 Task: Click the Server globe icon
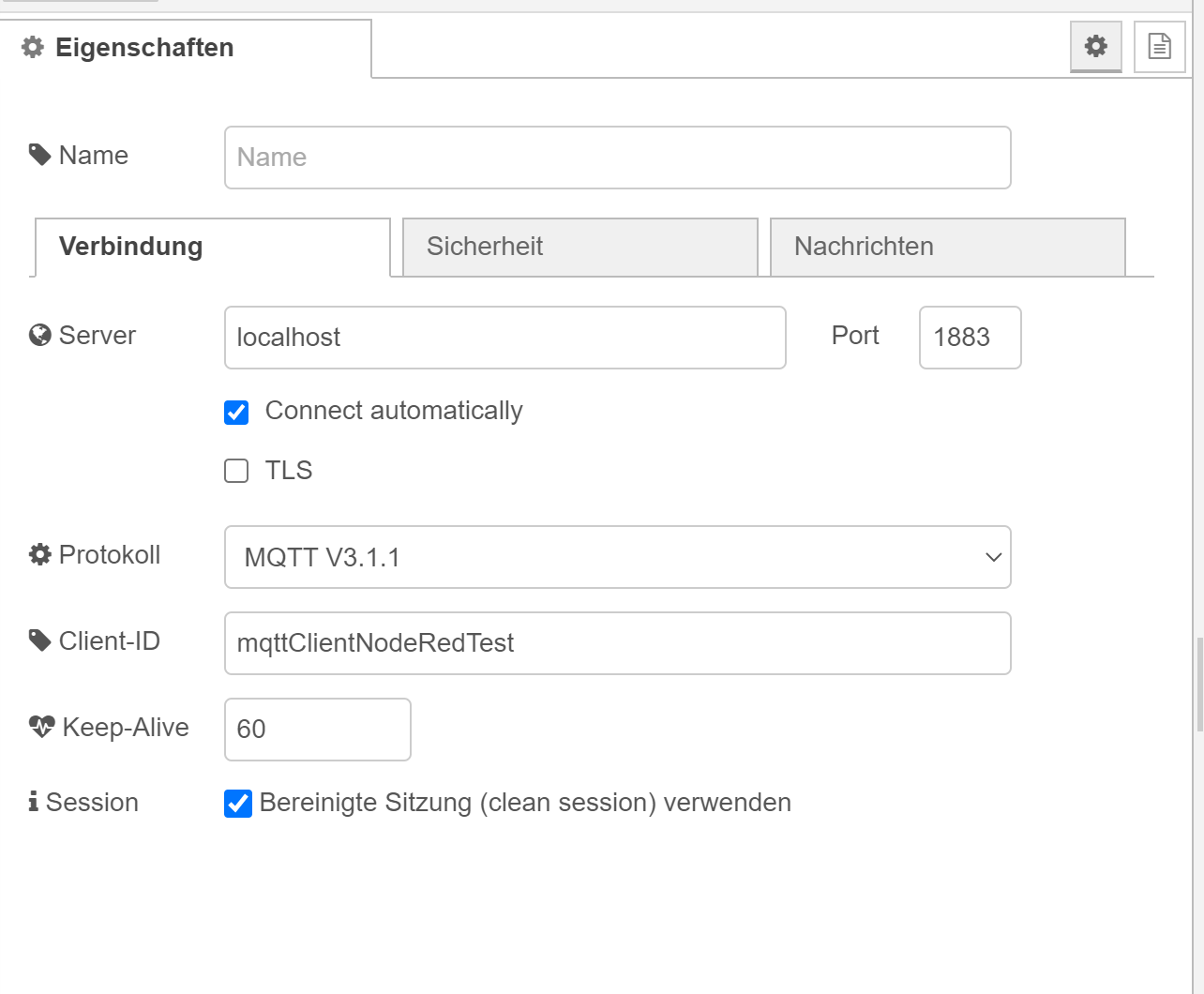[x=39, y=335]
